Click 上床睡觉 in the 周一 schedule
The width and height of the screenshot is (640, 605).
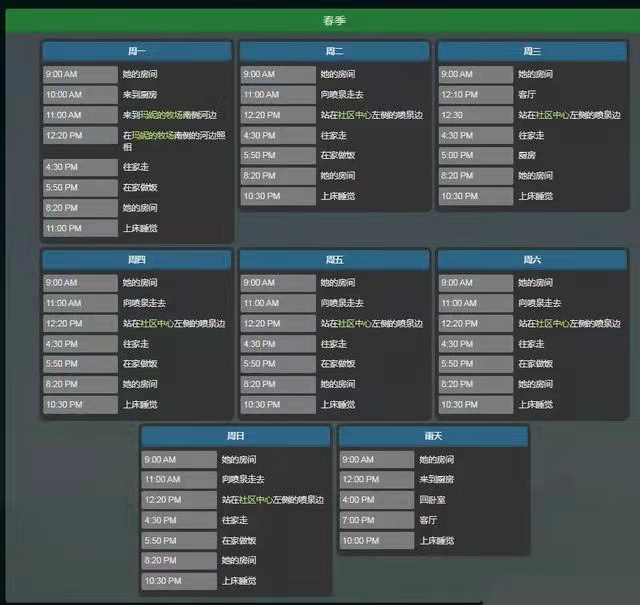pyautogui.click(x=140, y=228)
